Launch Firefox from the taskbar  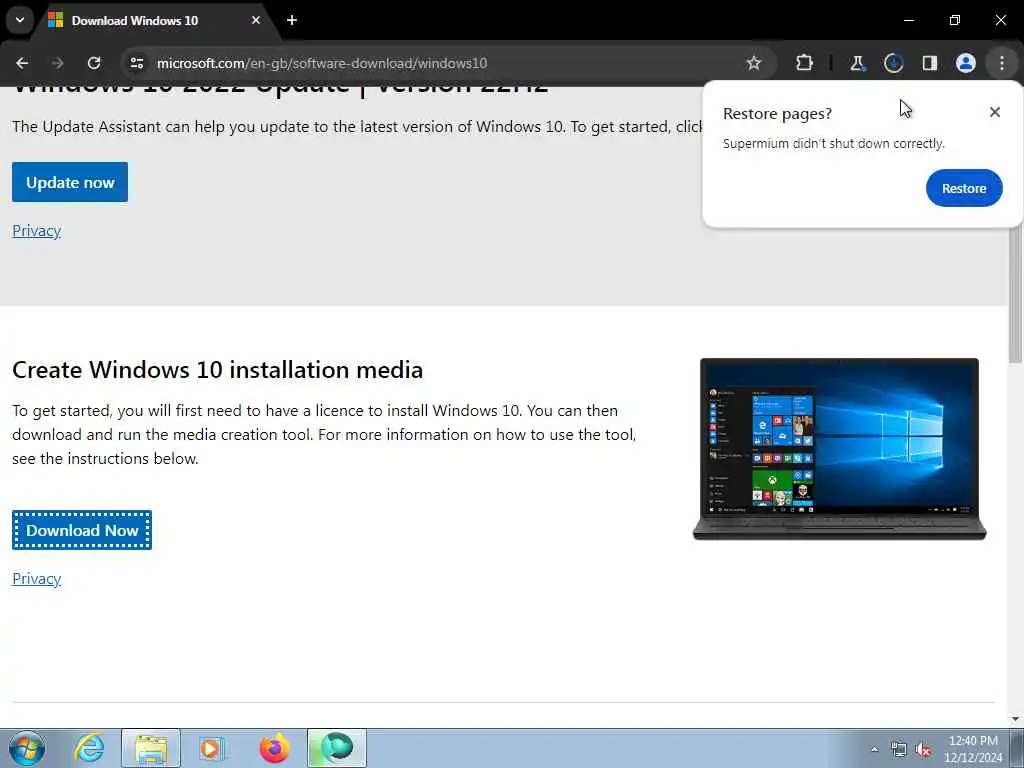[274, 748]
